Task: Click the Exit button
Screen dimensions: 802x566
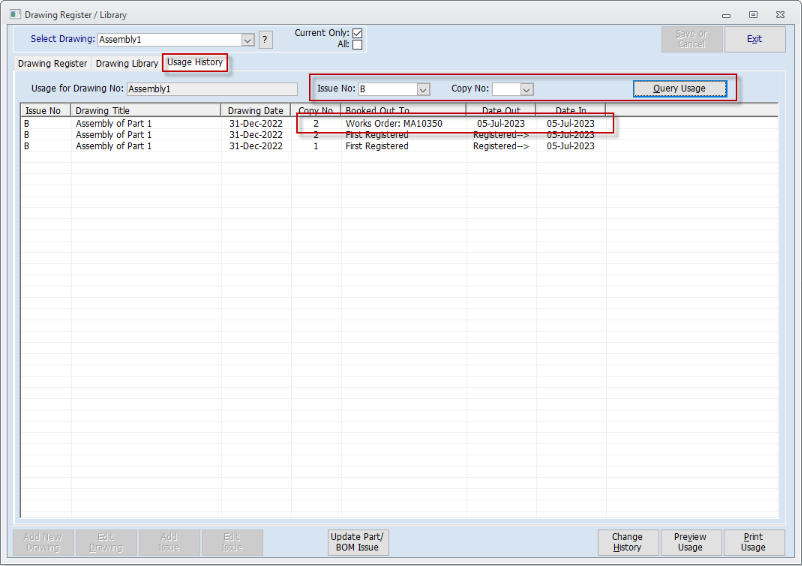Action: pyautogui.click(x=754, y=39)
